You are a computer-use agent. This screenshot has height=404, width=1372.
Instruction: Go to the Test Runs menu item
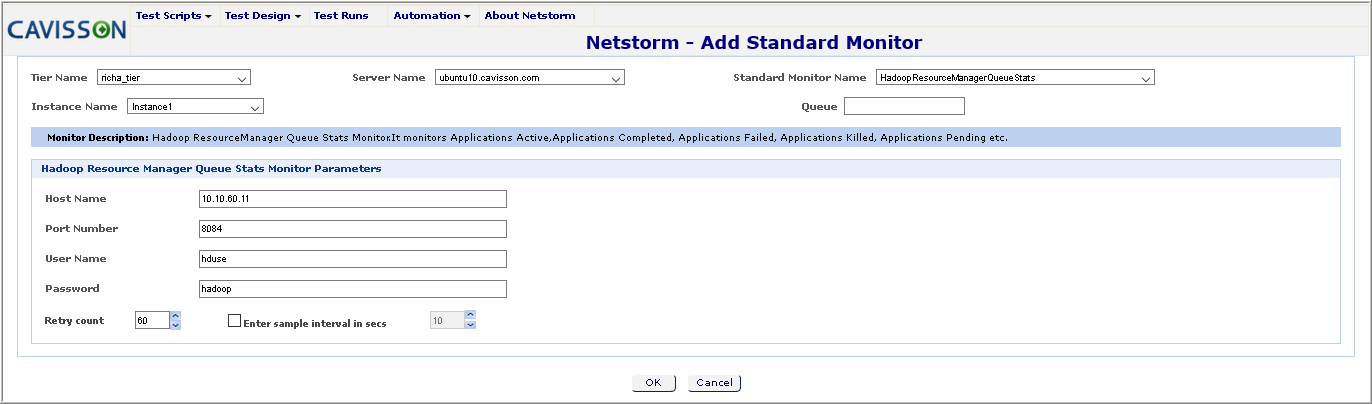point(341,16)
